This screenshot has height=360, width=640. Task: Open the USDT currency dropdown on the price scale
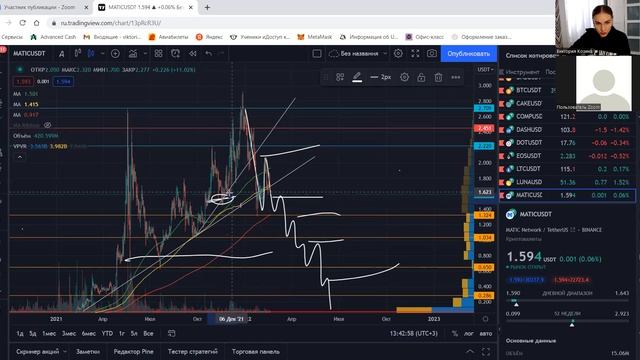485,70
